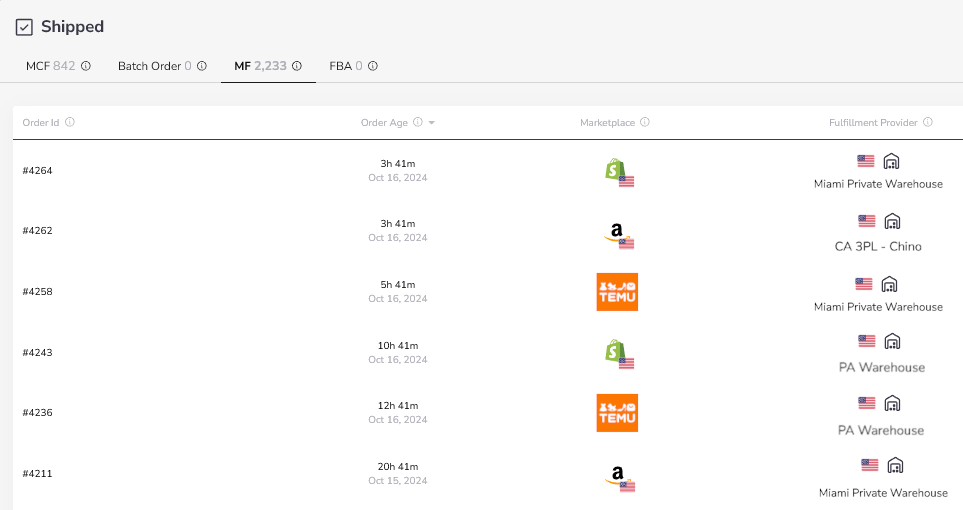Click PA Warehouse label for order #4236
The width and height of the screenshot is (963, 510).
tap(881, 430)
